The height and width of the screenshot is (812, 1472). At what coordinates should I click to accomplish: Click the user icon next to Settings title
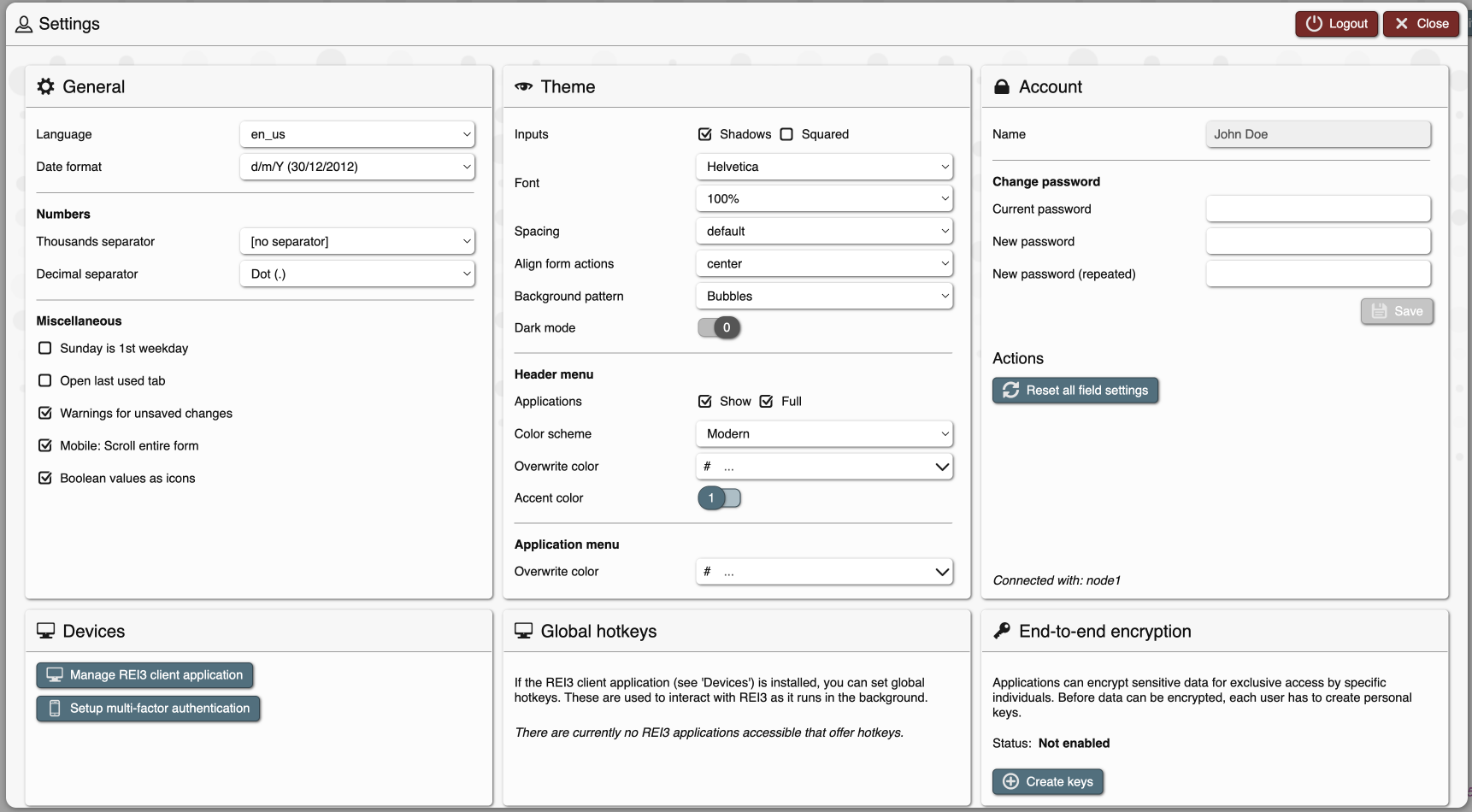[x=24, y=24]
